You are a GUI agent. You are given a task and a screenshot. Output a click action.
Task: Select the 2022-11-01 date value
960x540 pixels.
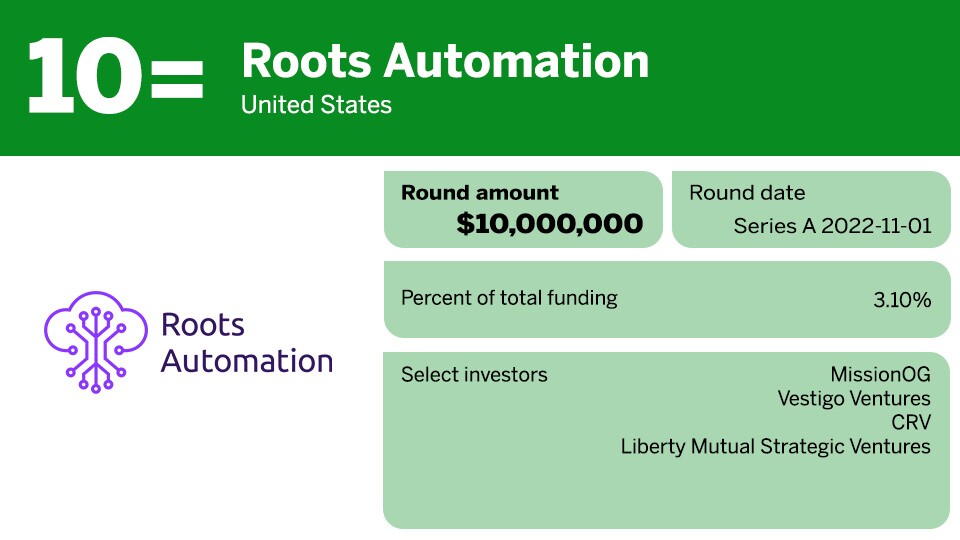click(876, 226)
